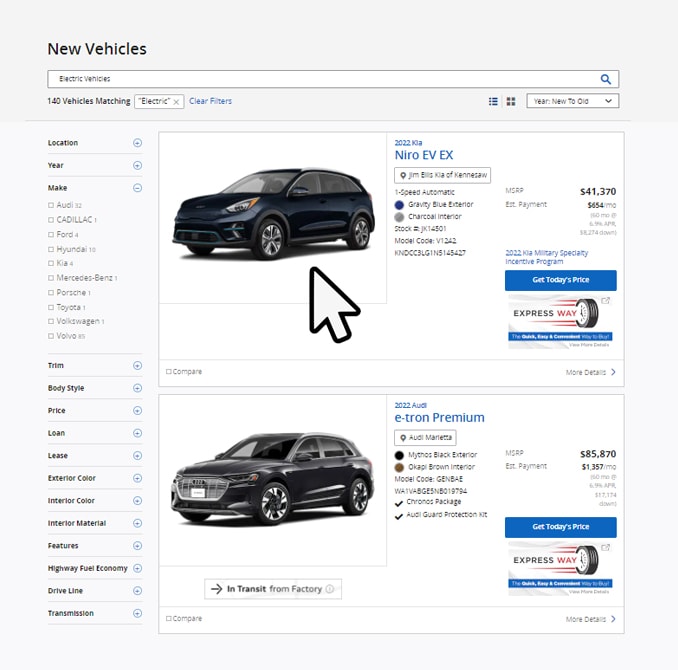678x670 pixels.
Task: Collapse the Make filter
Action: coord(138,188)
